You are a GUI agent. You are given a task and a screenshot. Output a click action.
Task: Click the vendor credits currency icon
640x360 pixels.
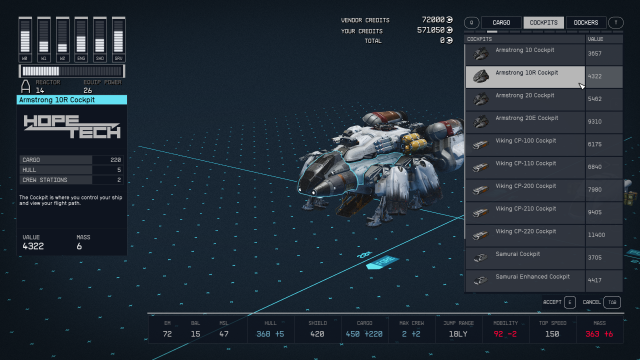pyautogui.click(x=449, y=20)
